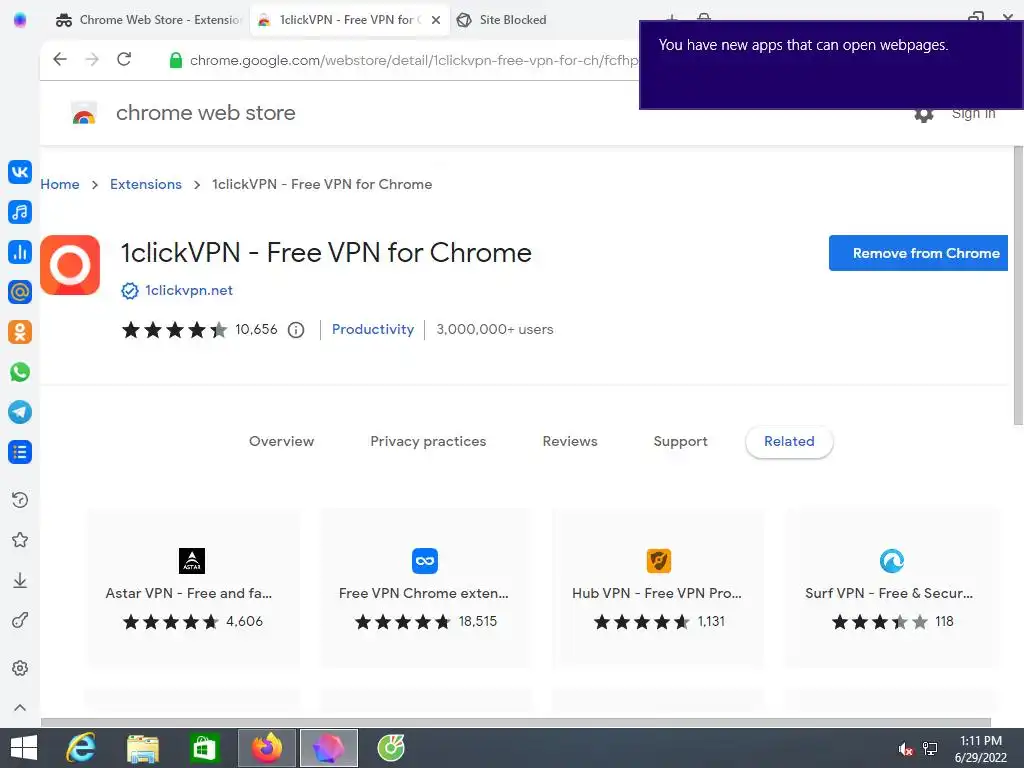
Task: Launch Internet Explorer from taskbar
Action: (x=81, y=748)
